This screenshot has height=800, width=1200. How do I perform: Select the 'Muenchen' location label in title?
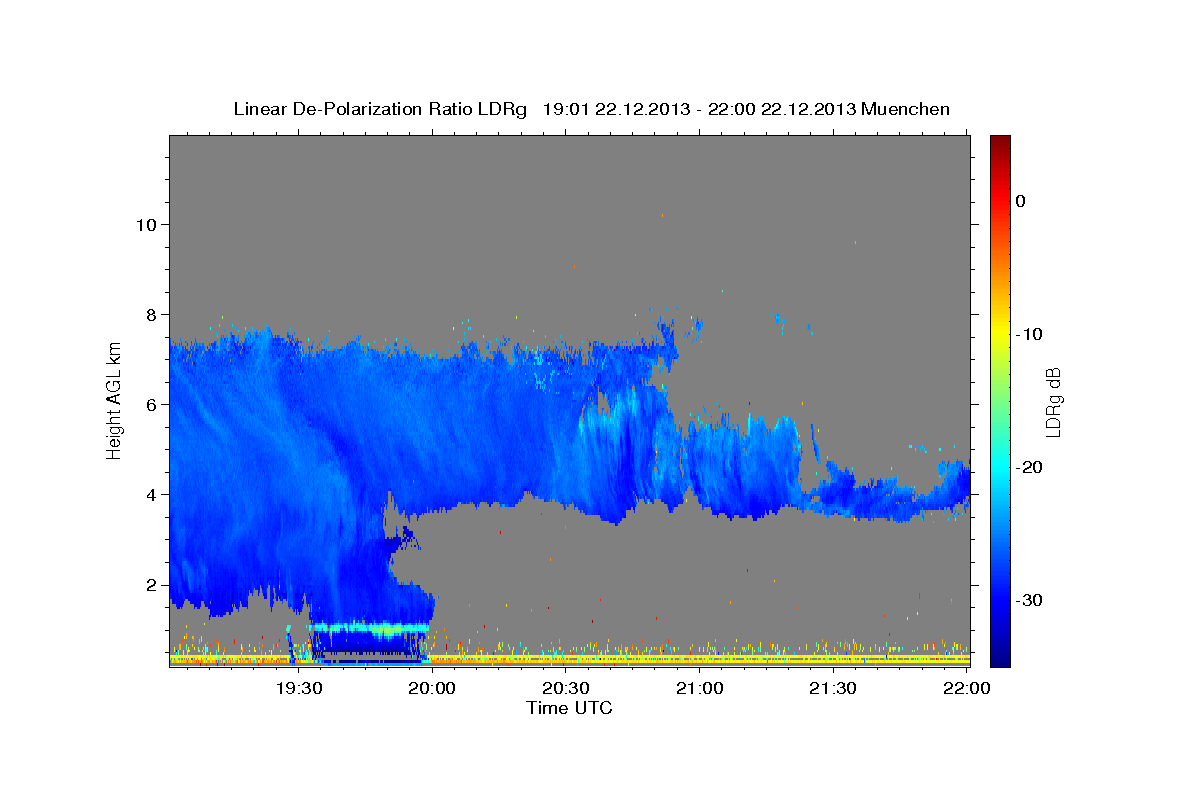point(907,109)
